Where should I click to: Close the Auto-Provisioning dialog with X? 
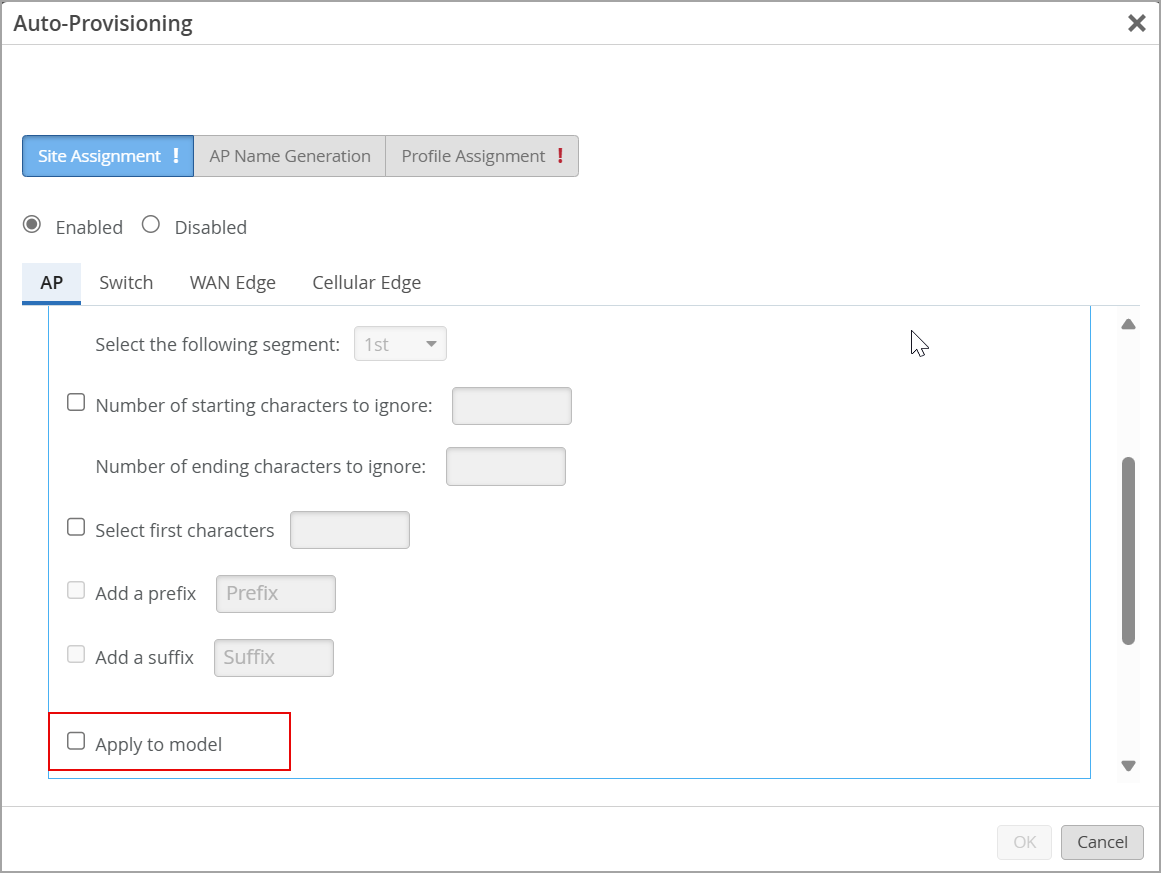point(1136,24)
